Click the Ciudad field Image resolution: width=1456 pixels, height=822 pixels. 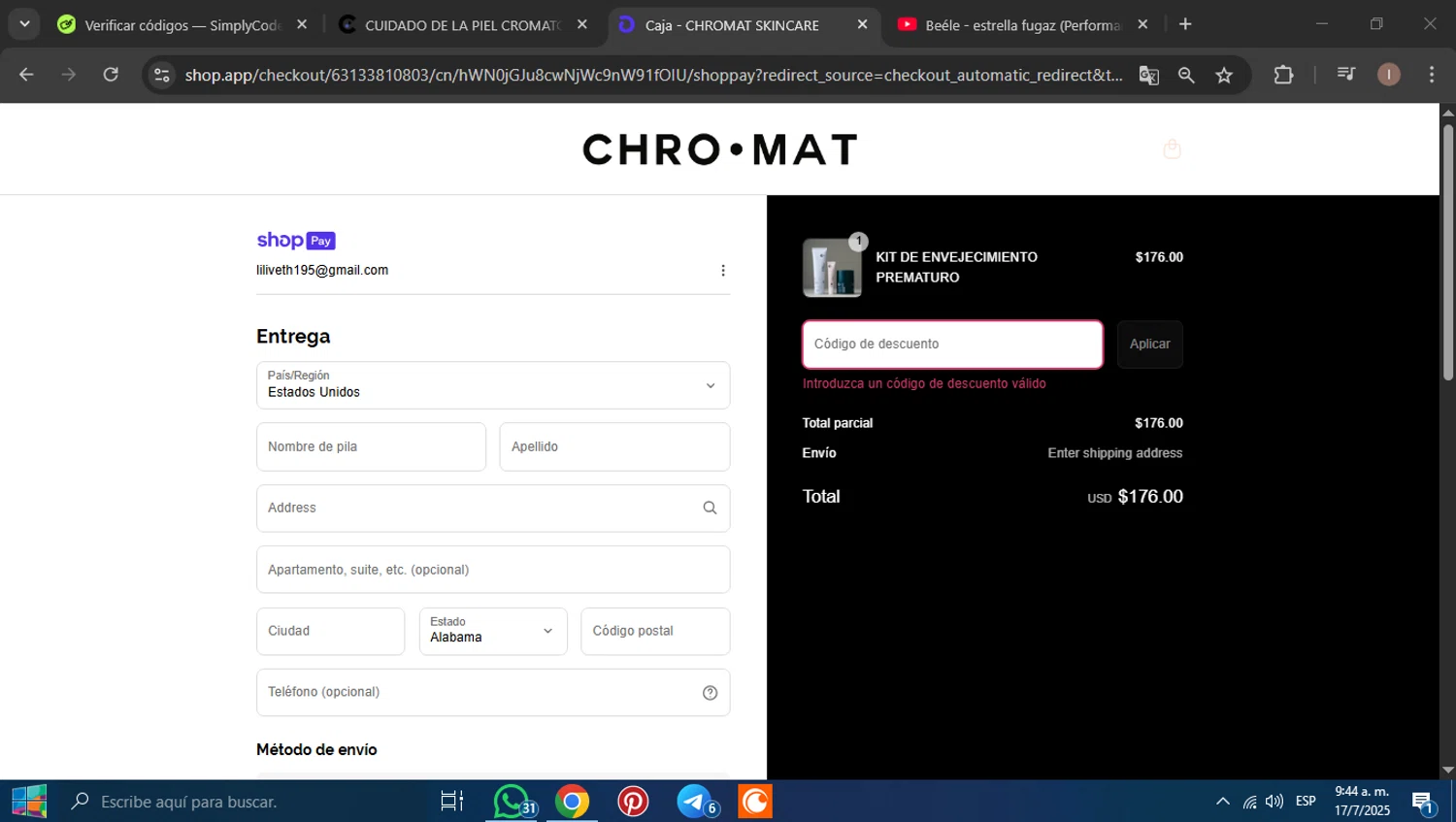pyautogui.click(x=330, y=631)
